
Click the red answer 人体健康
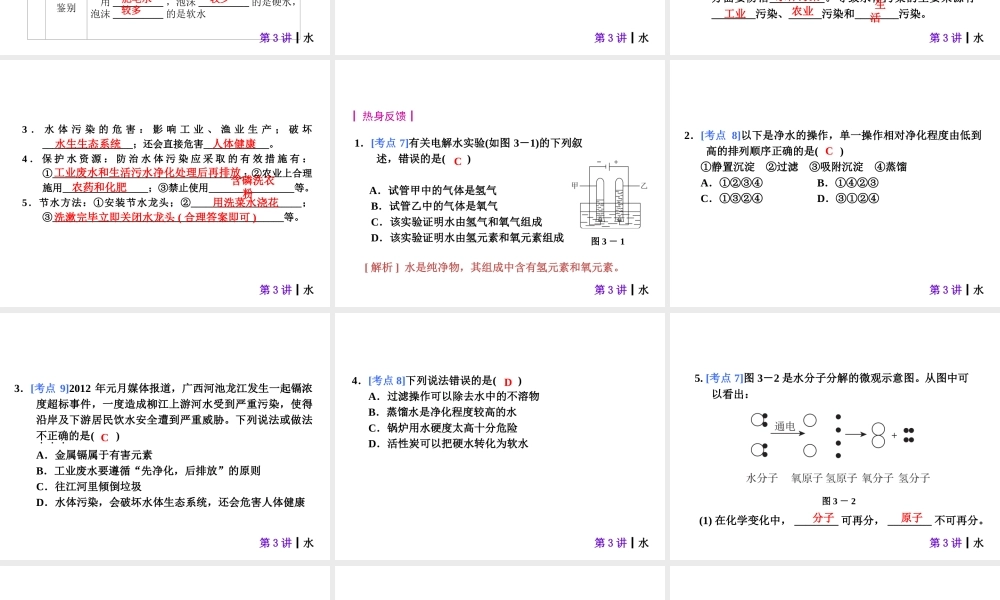coord(234,144)
